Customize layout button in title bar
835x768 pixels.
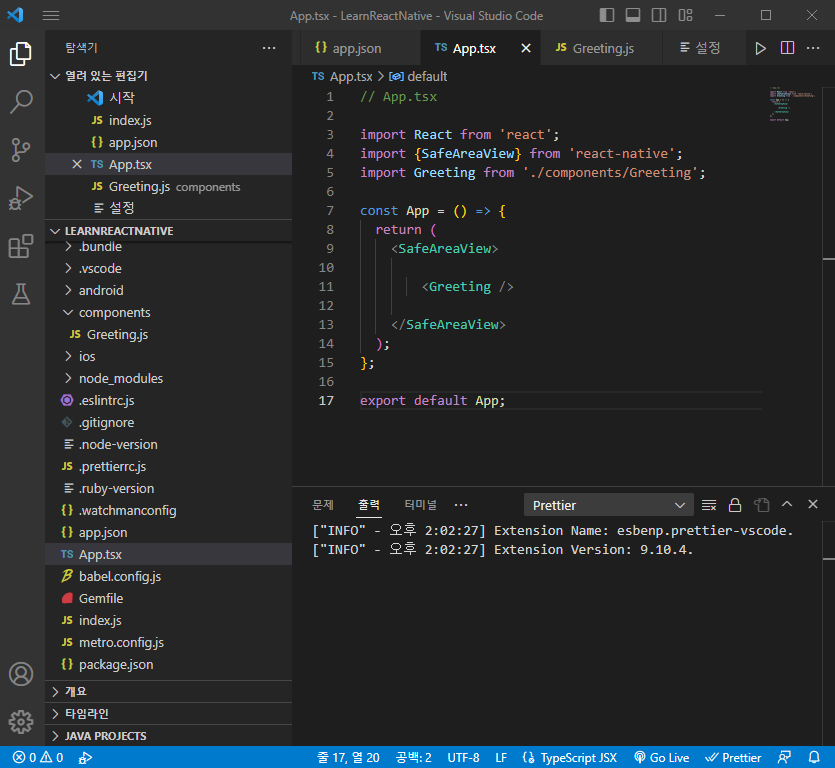tap(685, 15)
